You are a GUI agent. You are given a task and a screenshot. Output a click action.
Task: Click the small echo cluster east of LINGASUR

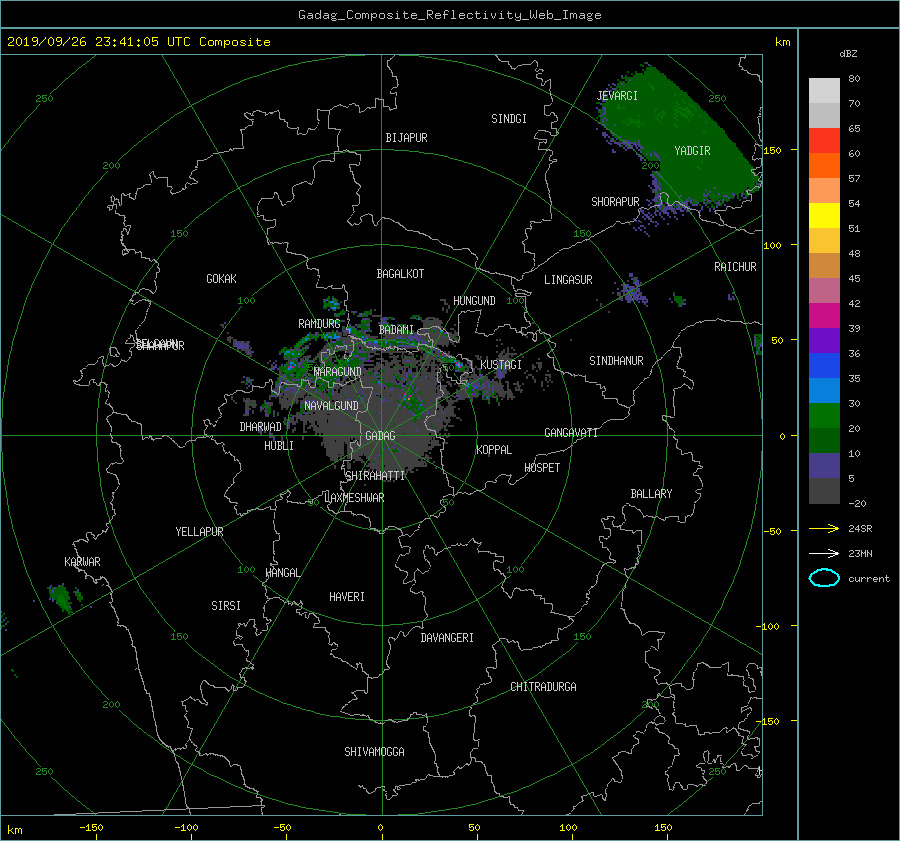coord(631,290)
